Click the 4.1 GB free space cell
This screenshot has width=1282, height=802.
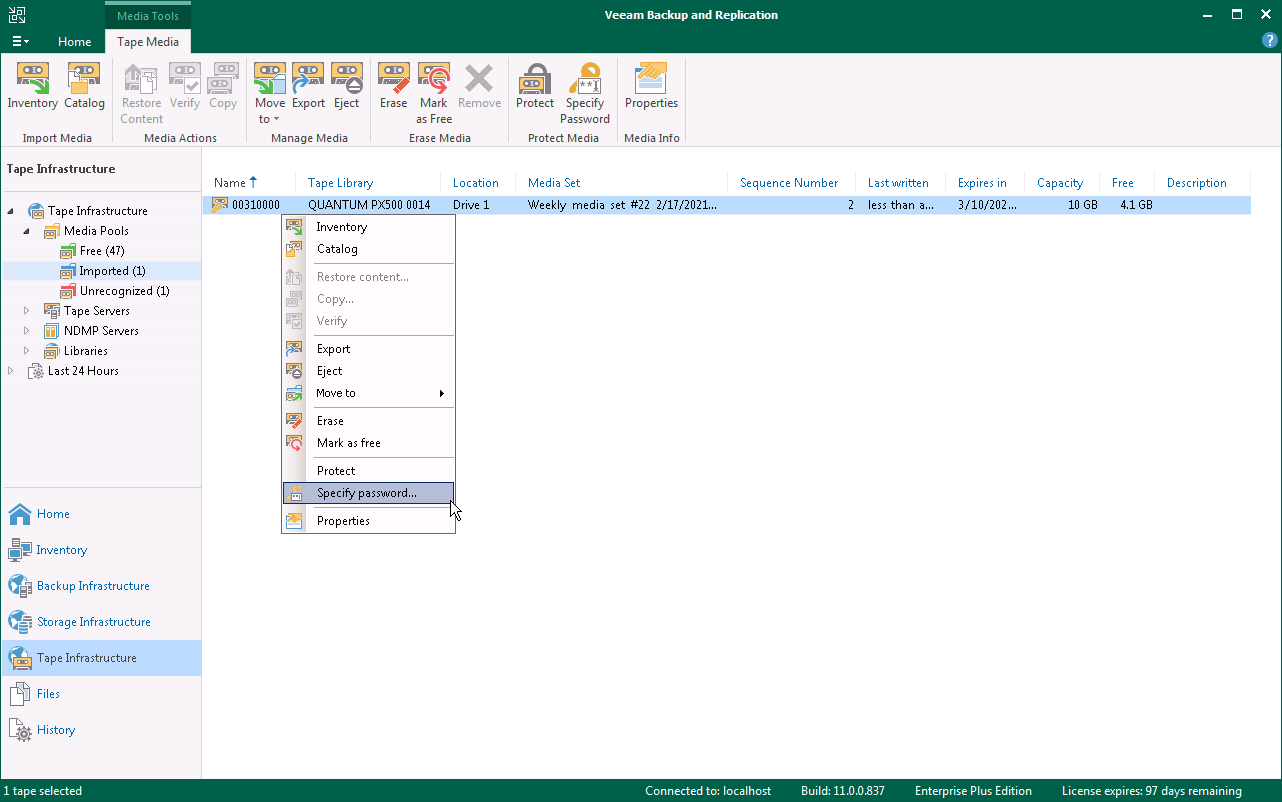point(1136,205)
